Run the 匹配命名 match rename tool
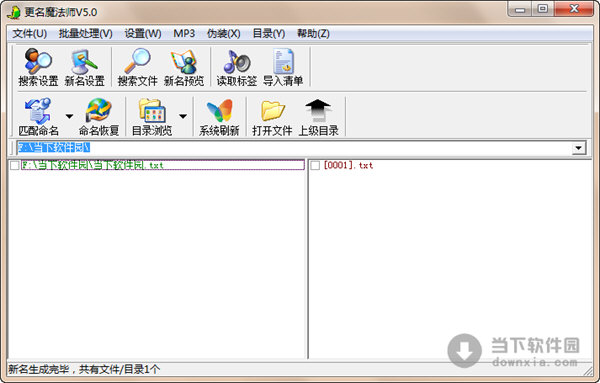600x383 pixels. 38,117
